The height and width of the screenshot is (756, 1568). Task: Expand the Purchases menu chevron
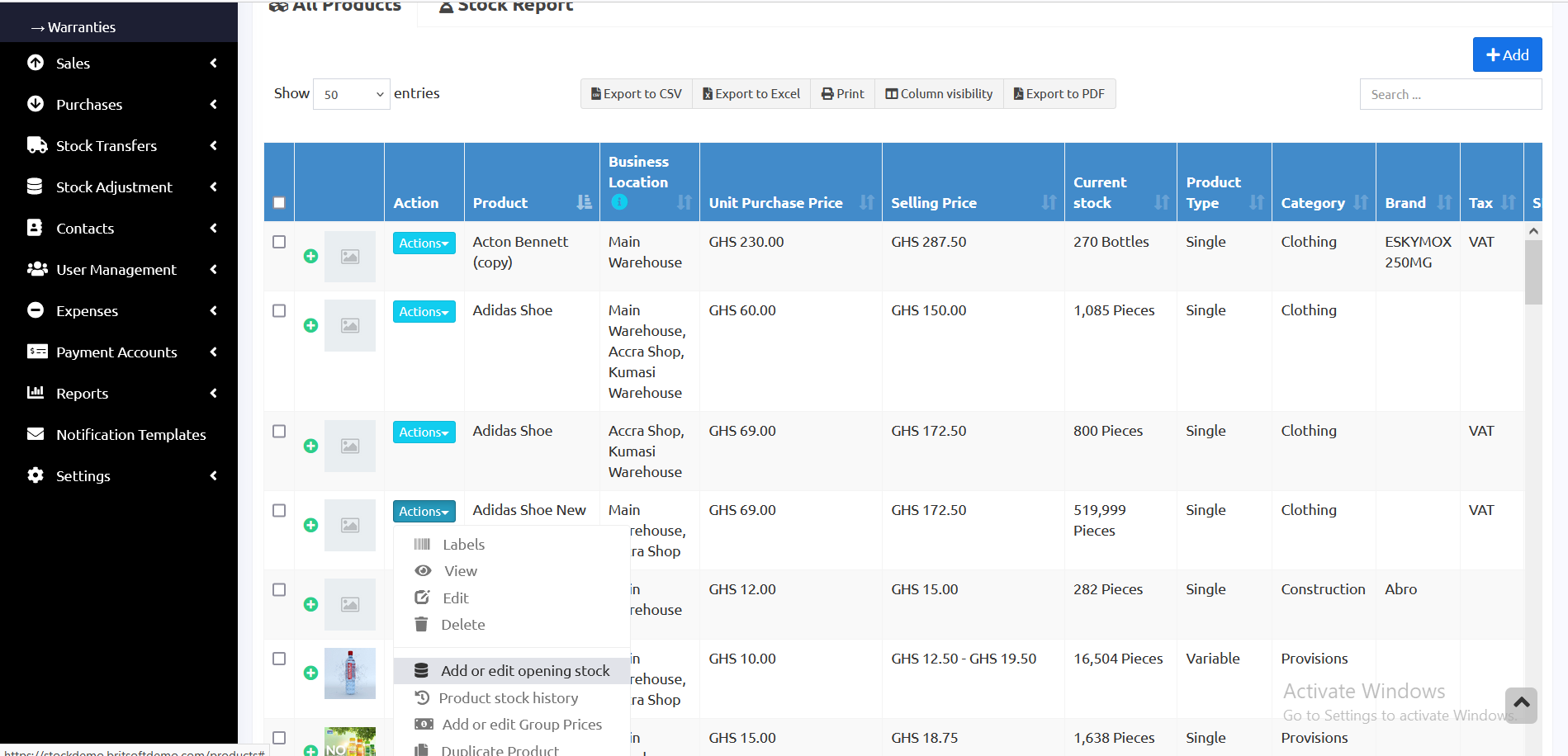(x=214, y=104)
